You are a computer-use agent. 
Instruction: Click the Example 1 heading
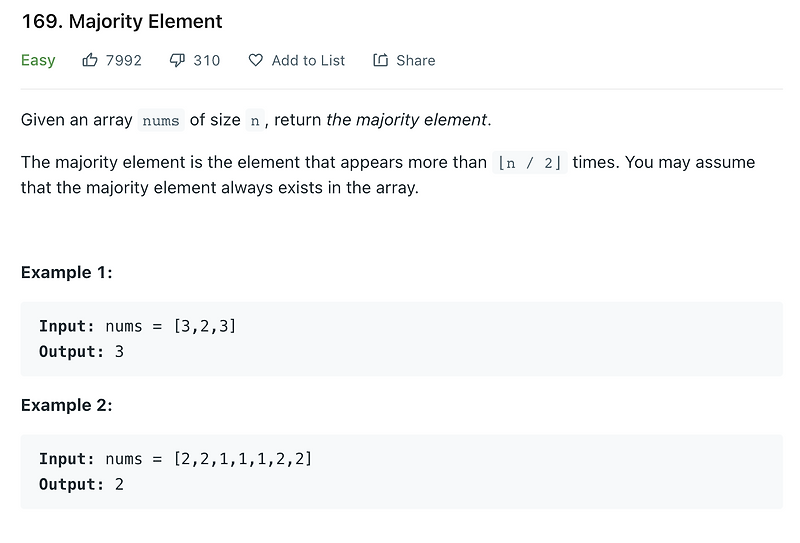point(66,273)
